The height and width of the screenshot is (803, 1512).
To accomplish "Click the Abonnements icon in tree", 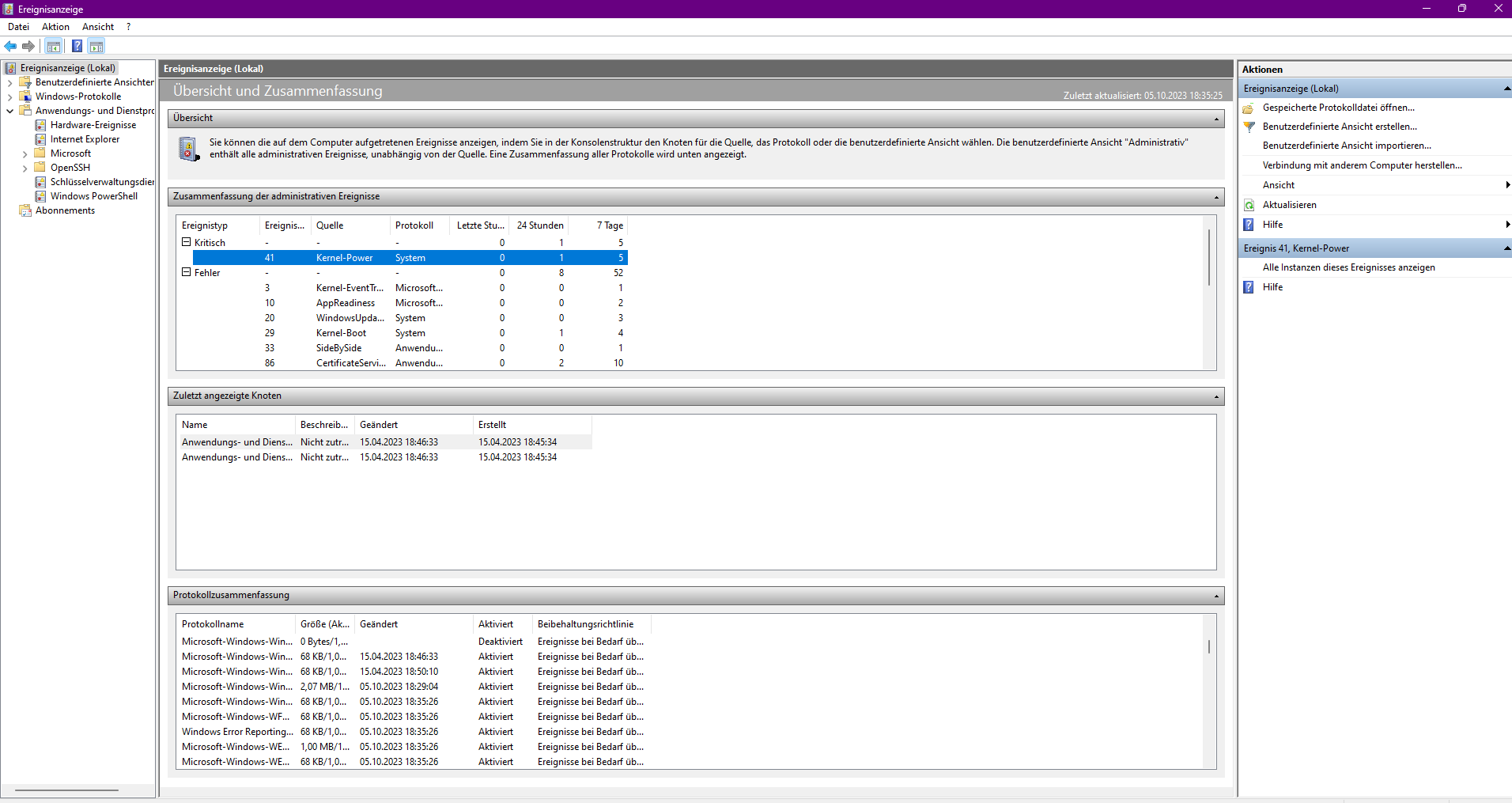I will (x=25, y=210).
